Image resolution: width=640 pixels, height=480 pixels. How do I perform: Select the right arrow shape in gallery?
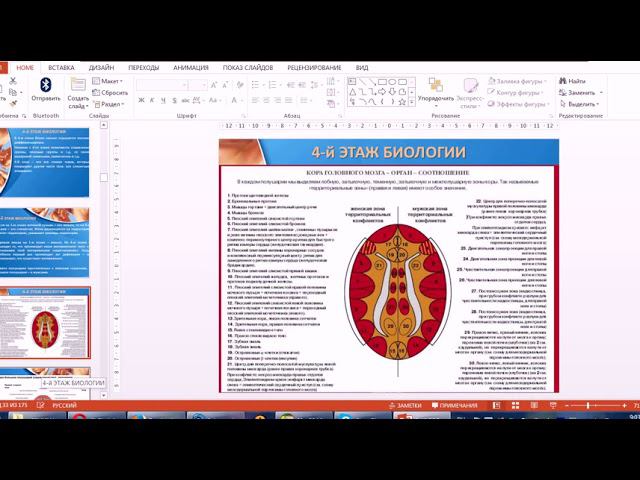382,92
